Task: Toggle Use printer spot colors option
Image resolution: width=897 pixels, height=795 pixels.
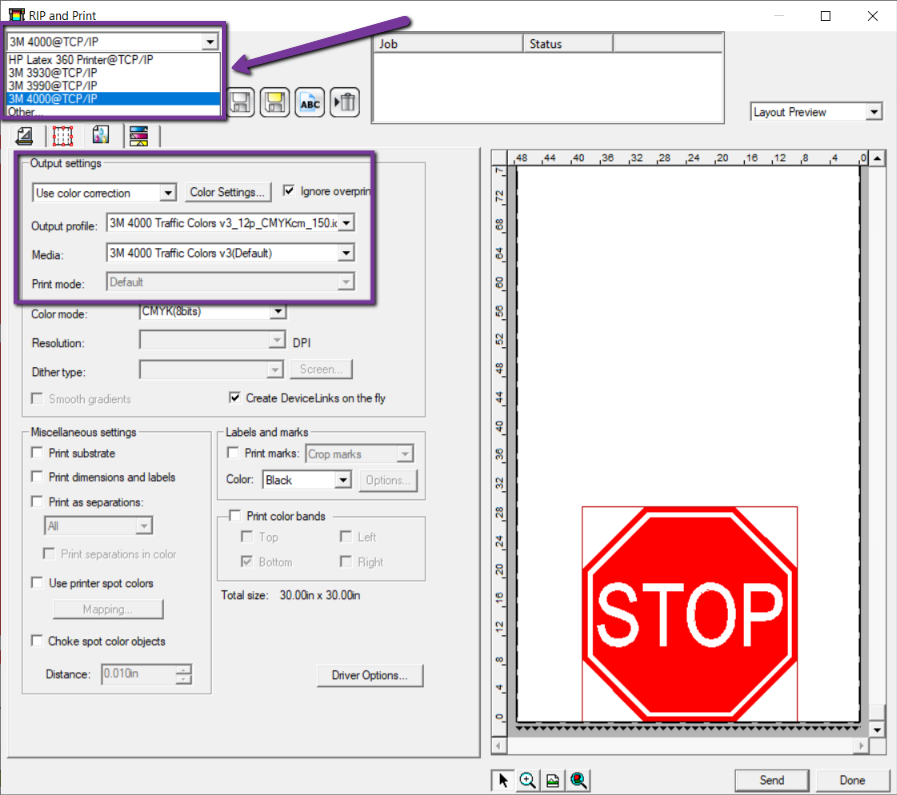Action: coord(38,583)
